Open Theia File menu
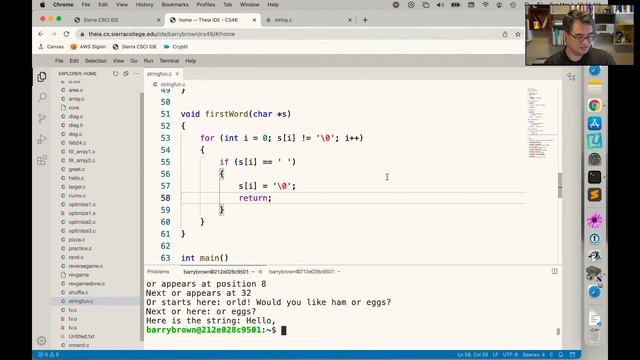The image size is (640, 360). (x=59, y=61)
